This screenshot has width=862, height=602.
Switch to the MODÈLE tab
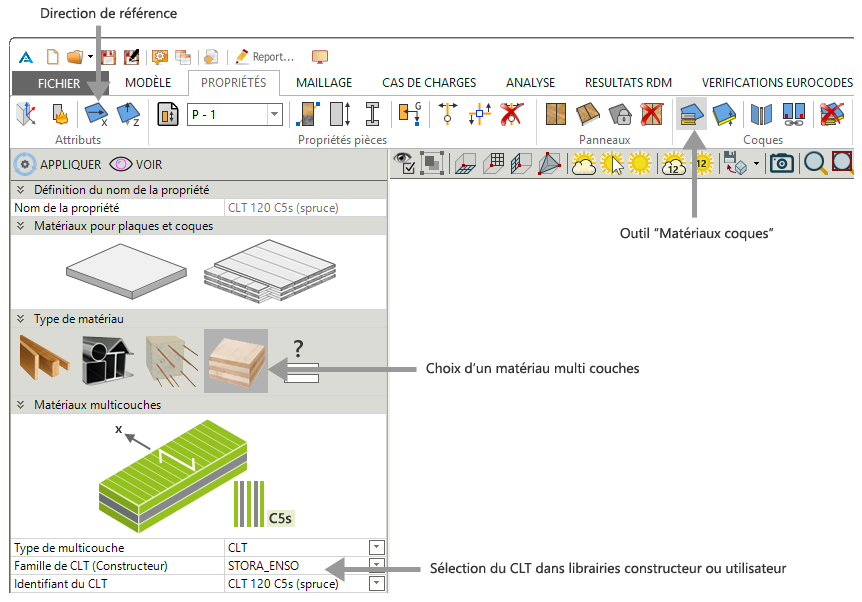[x=148, y=83]
